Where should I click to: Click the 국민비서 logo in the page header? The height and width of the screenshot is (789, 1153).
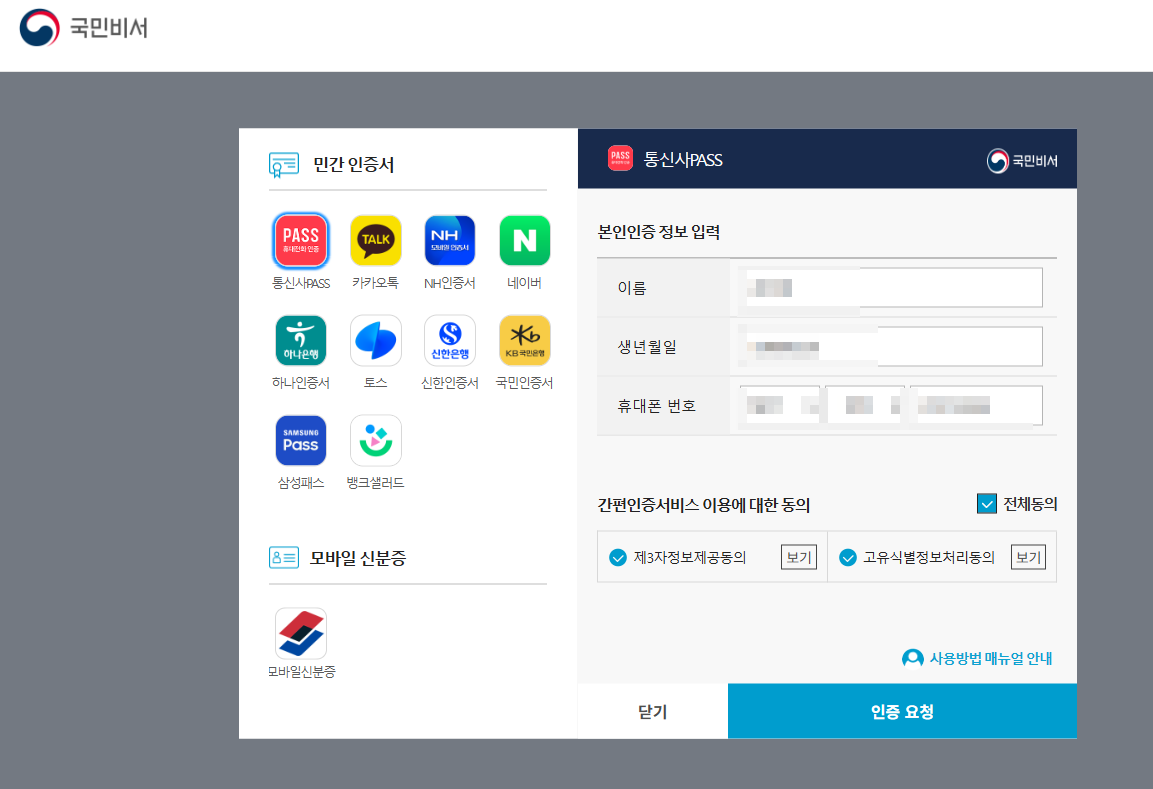click(x=84, y=28)
